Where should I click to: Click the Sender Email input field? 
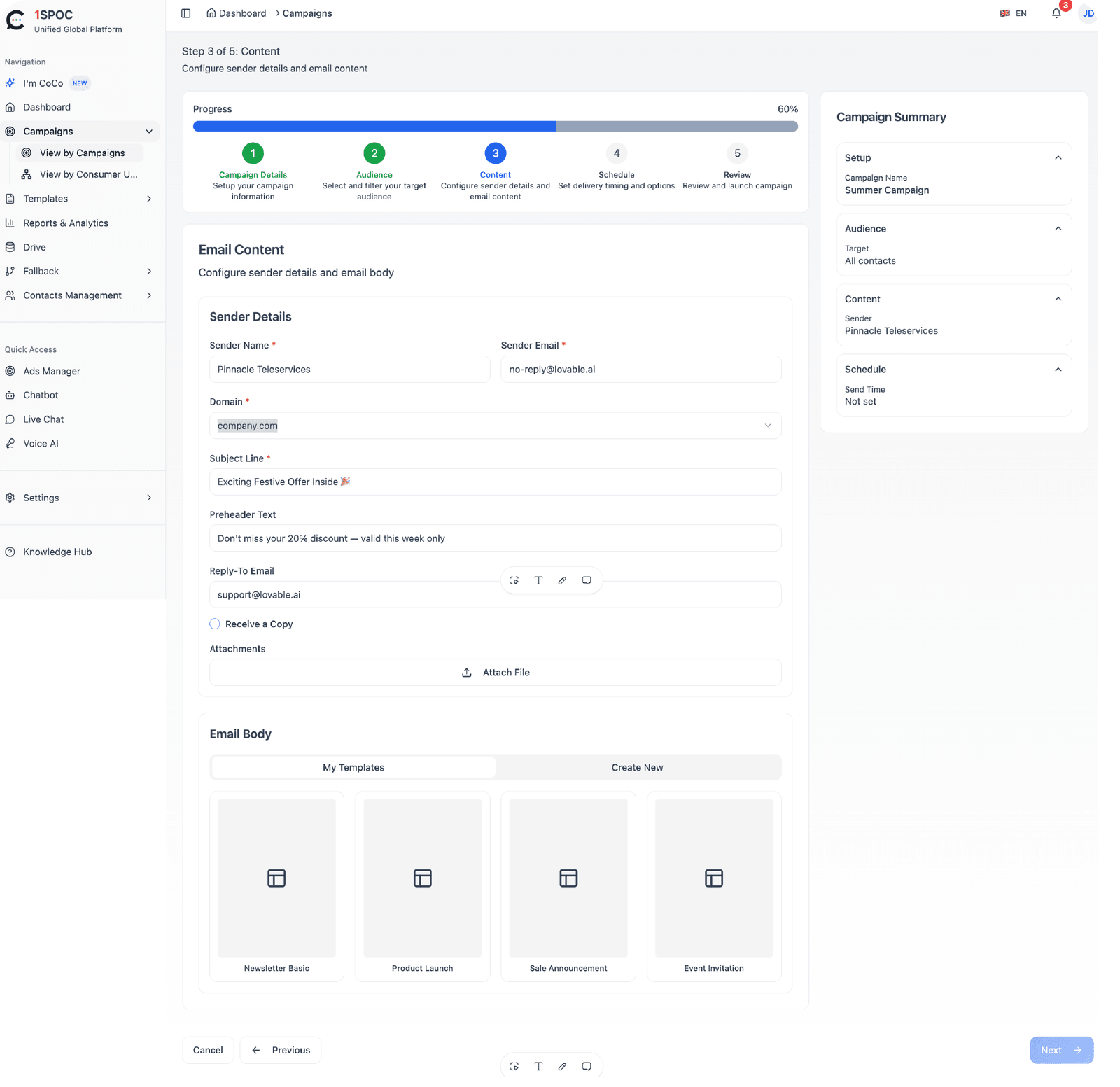641,370
